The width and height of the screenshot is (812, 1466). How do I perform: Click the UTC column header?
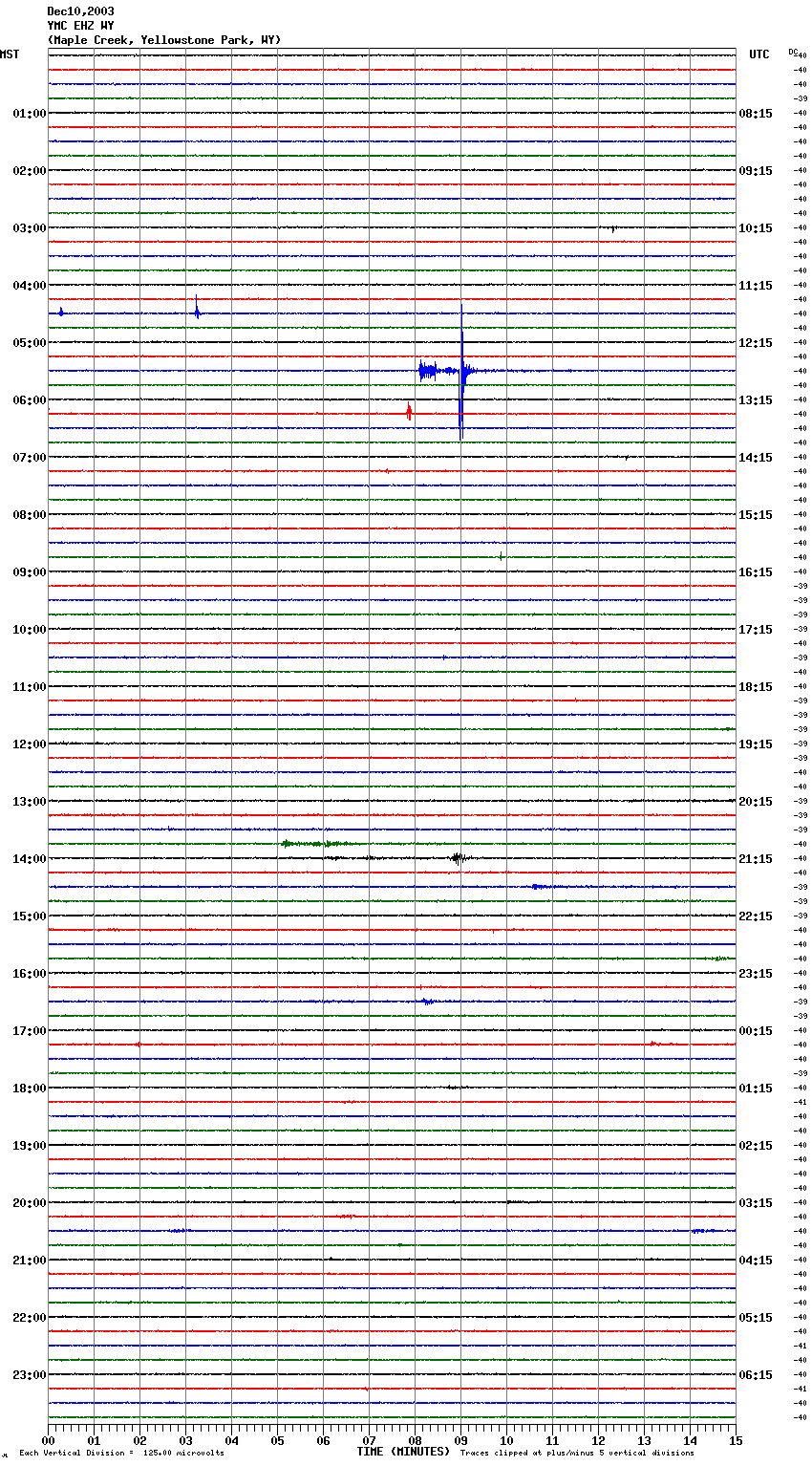(x=759, y=54)
